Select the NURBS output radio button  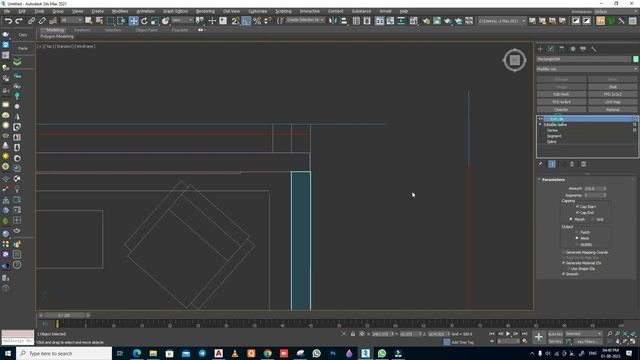[577, 244]
